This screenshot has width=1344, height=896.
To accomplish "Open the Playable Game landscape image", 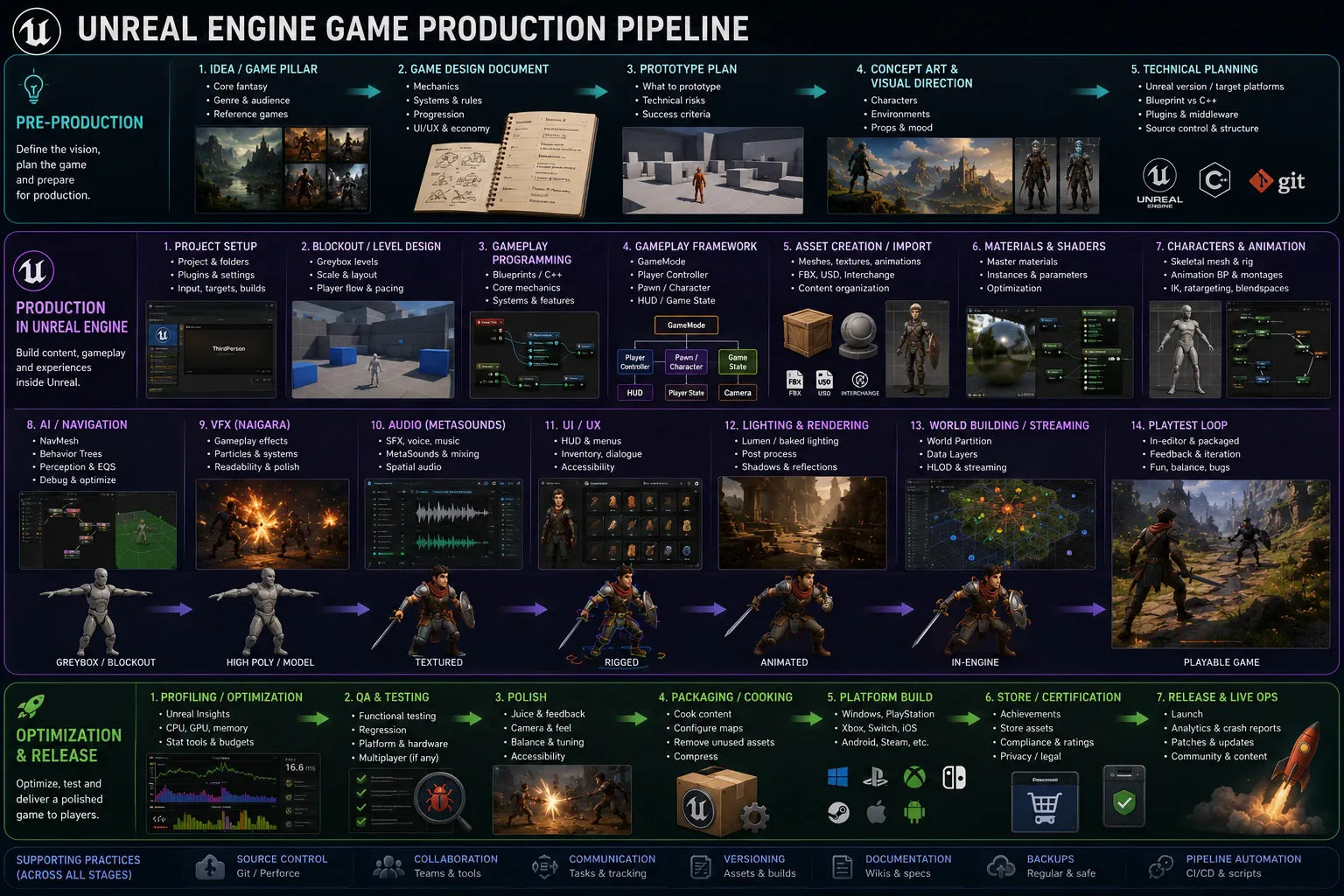I will 1221,563.
